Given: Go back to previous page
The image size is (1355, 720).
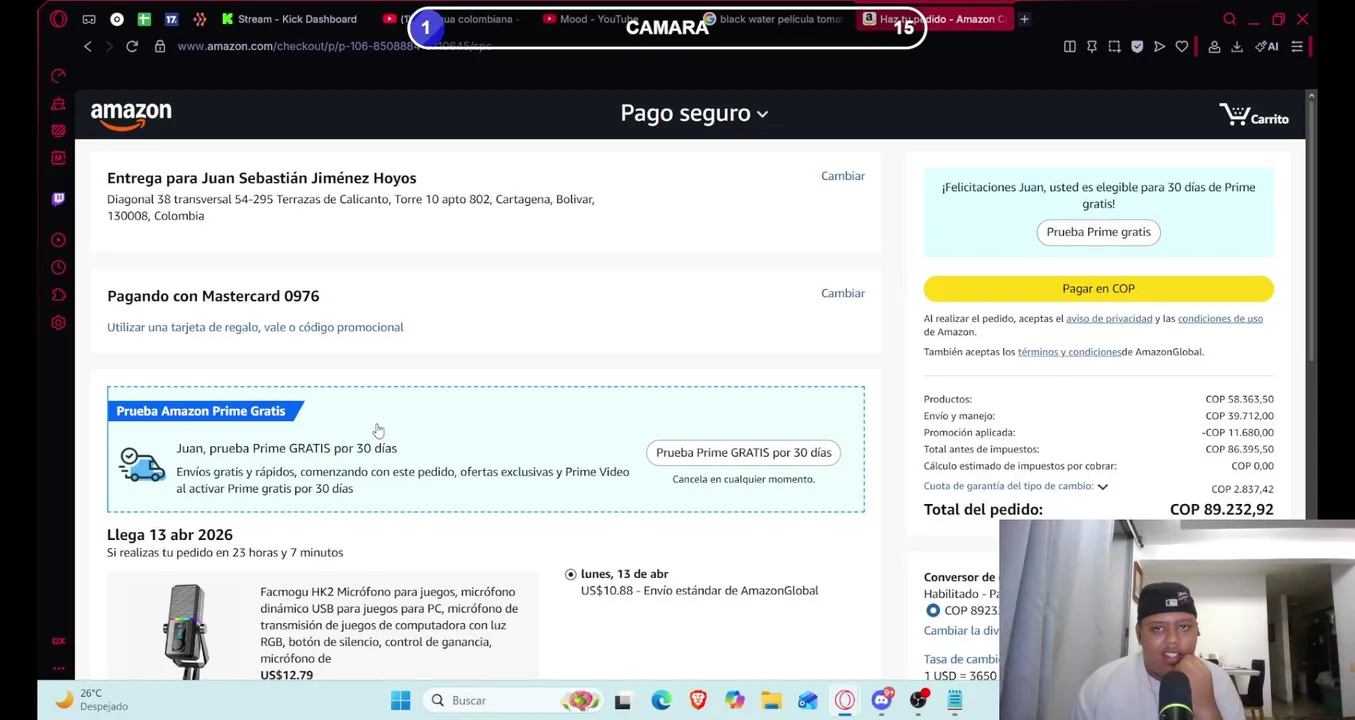Looking at the screenshot, I should point(88,46).
